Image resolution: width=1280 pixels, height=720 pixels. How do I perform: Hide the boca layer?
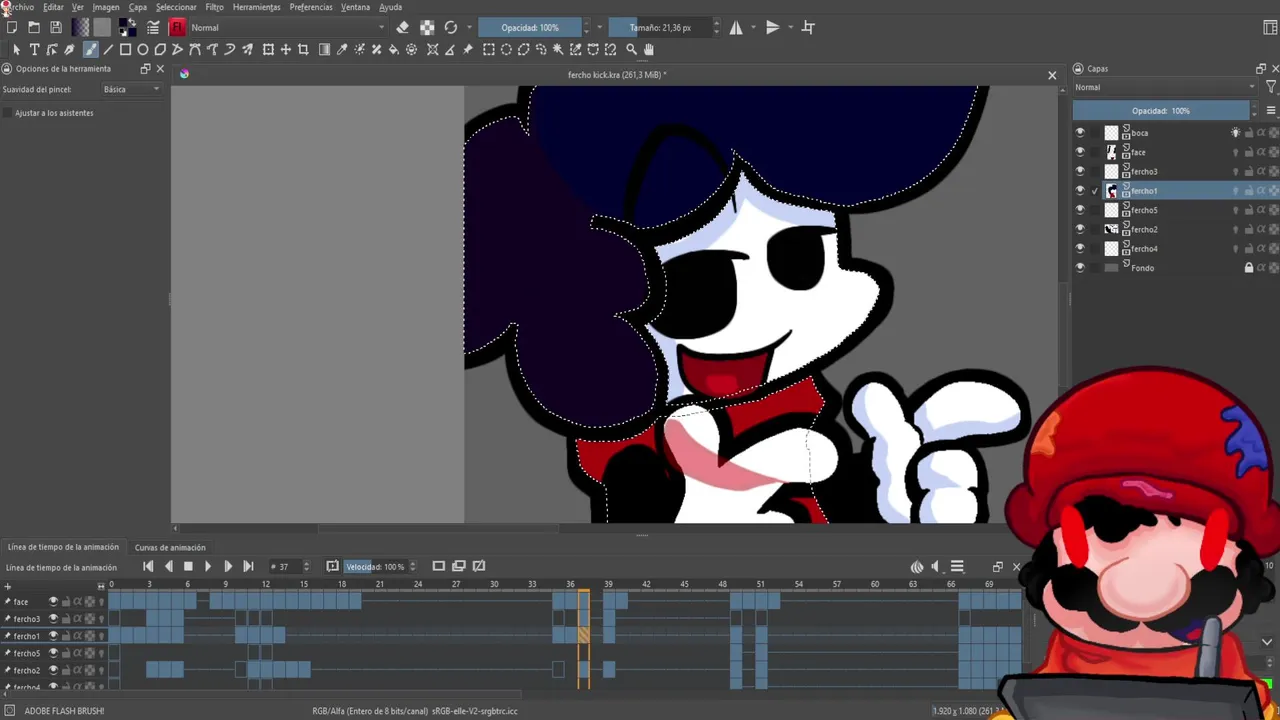coord(1079,133)
